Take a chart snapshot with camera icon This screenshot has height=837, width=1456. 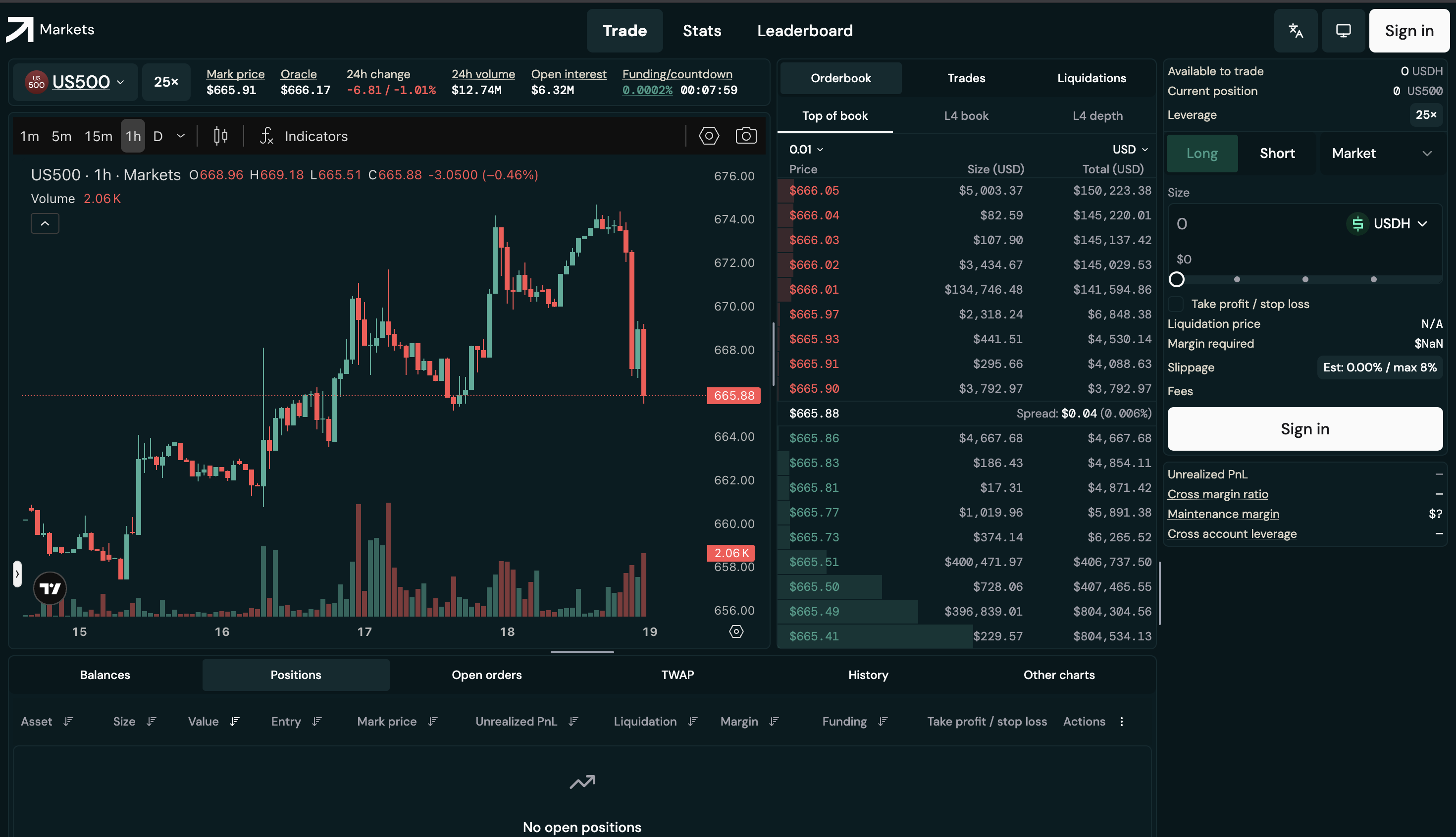[x=745, y=136]
